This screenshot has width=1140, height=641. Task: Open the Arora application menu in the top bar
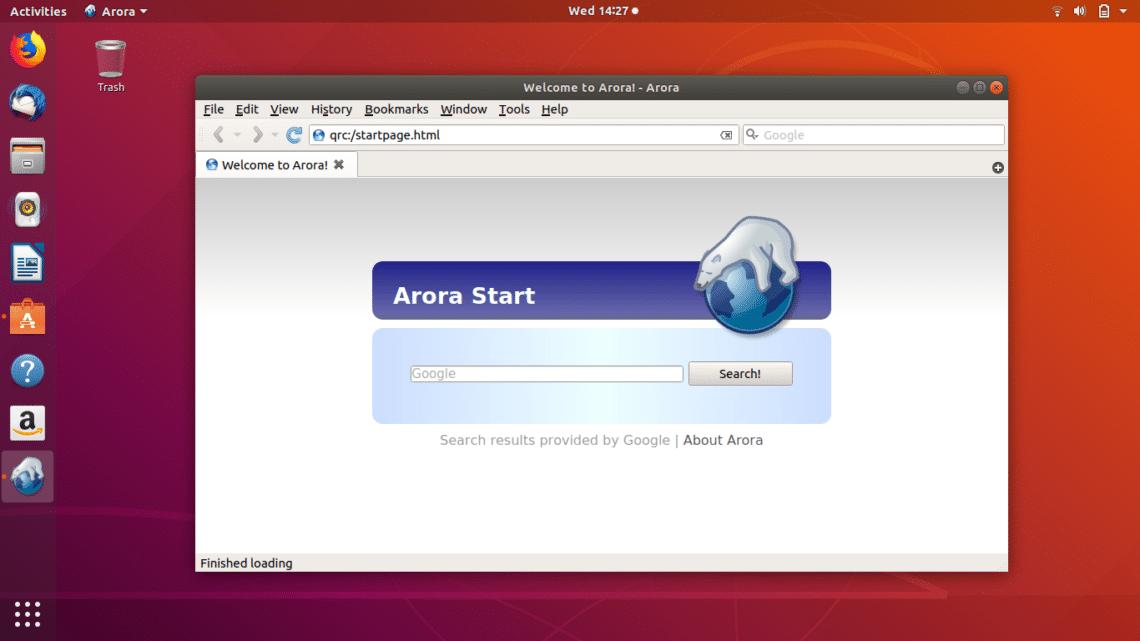click(115, 11)
